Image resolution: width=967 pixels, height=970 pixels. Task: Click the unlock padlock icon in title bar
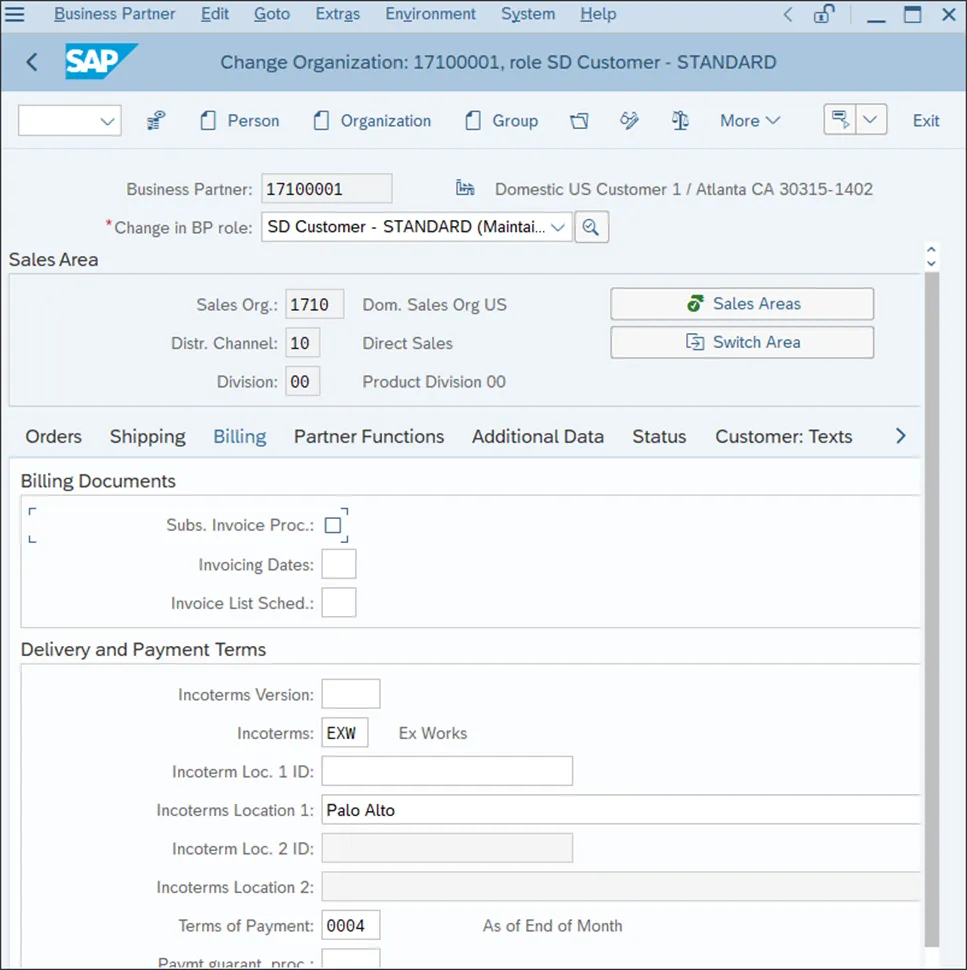click(823, 14)
